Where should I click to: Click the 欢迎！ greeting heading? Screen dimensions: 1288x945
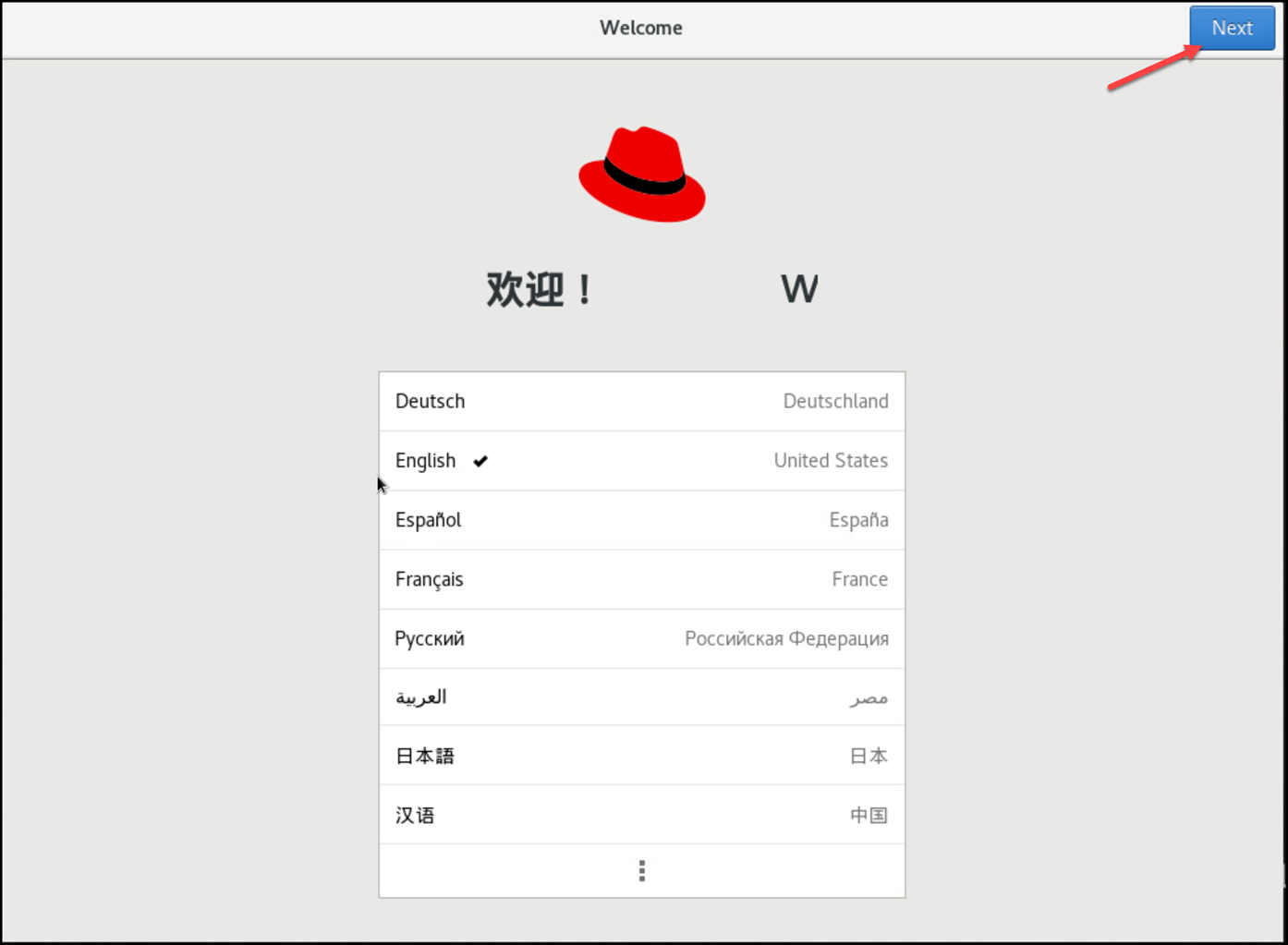point(541,290)
